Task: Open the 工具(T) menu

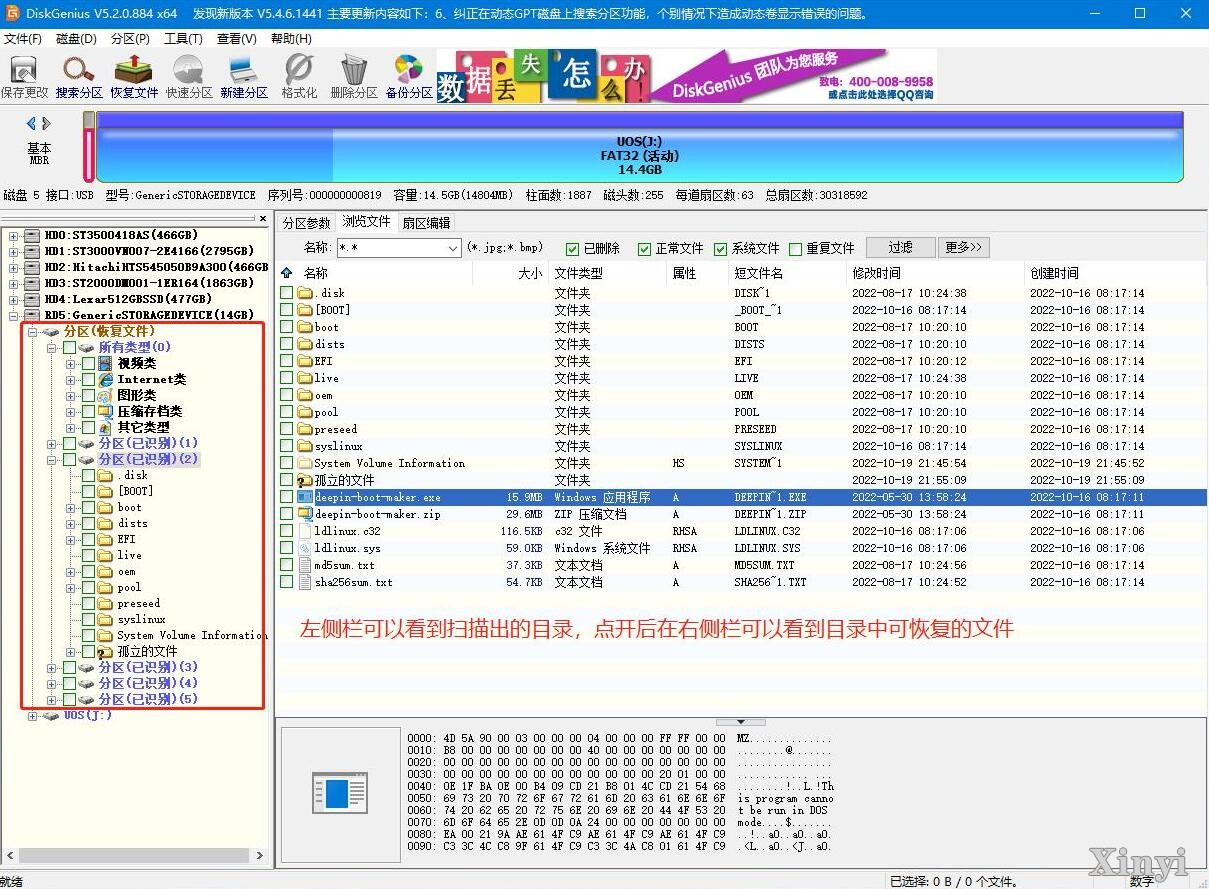Action: [x=184, y=38]
